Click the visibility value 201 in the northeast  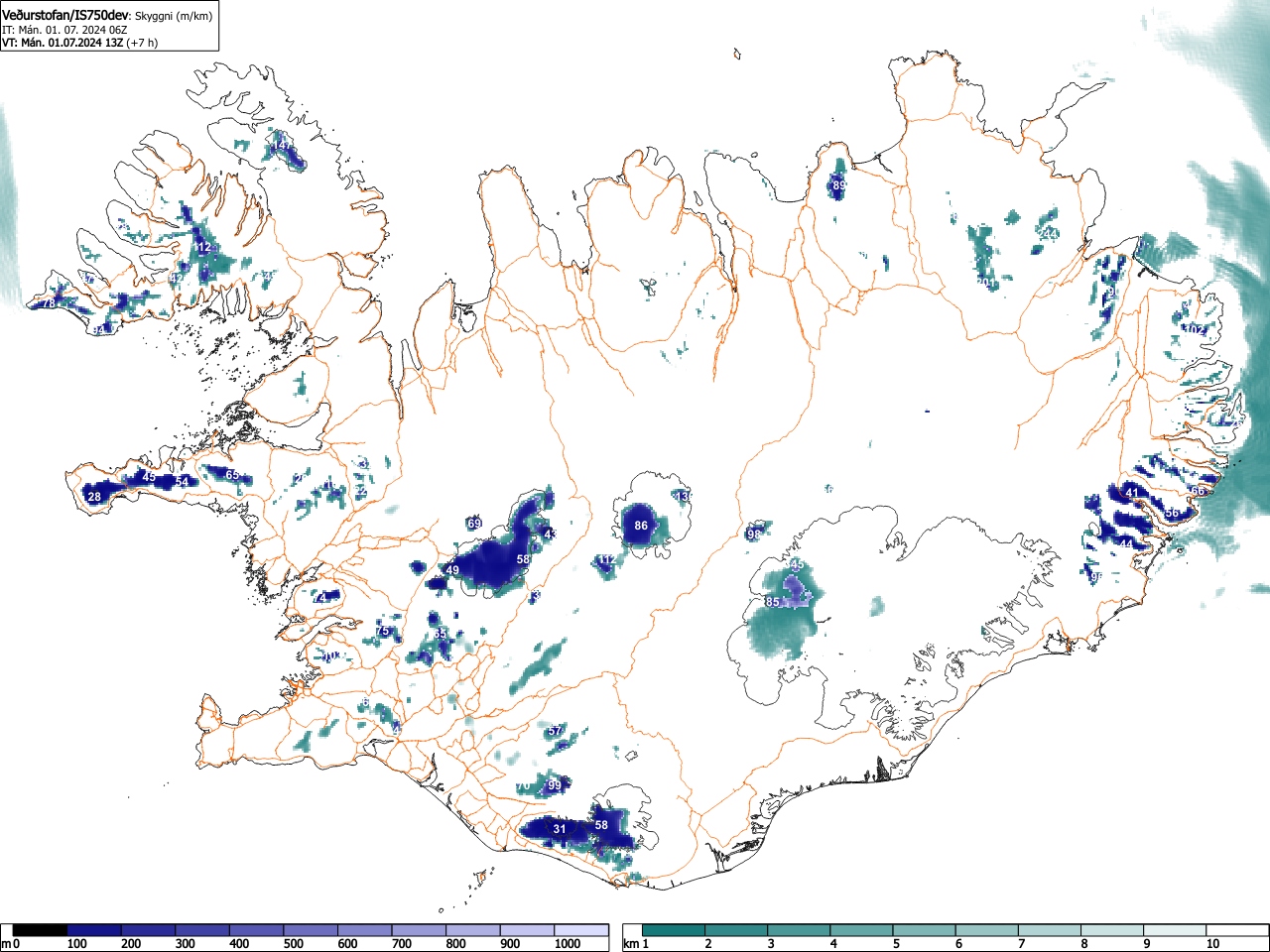[986, 283]
